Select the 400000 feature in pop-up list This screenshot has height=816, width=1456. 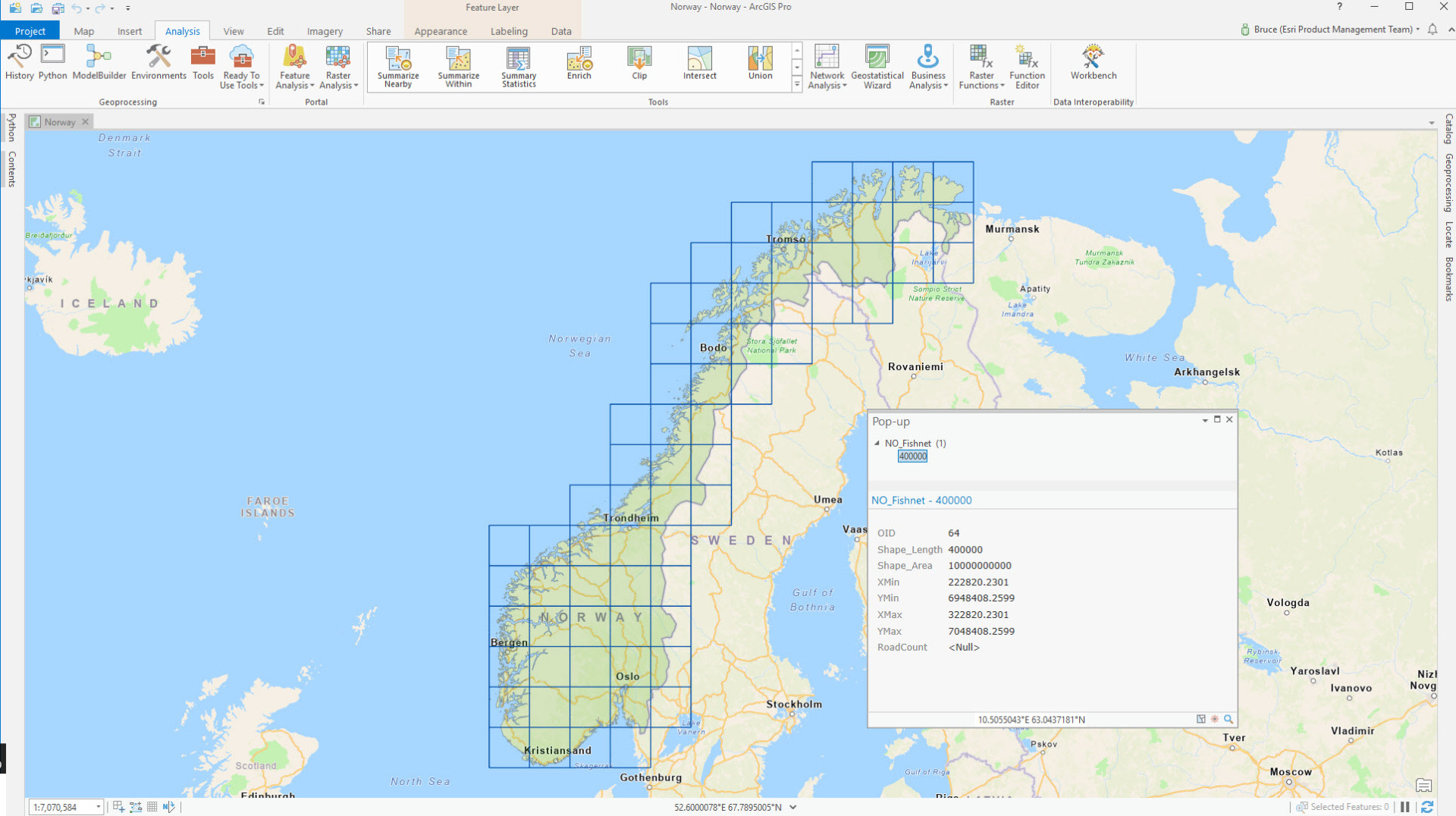[x=912, y=456]
